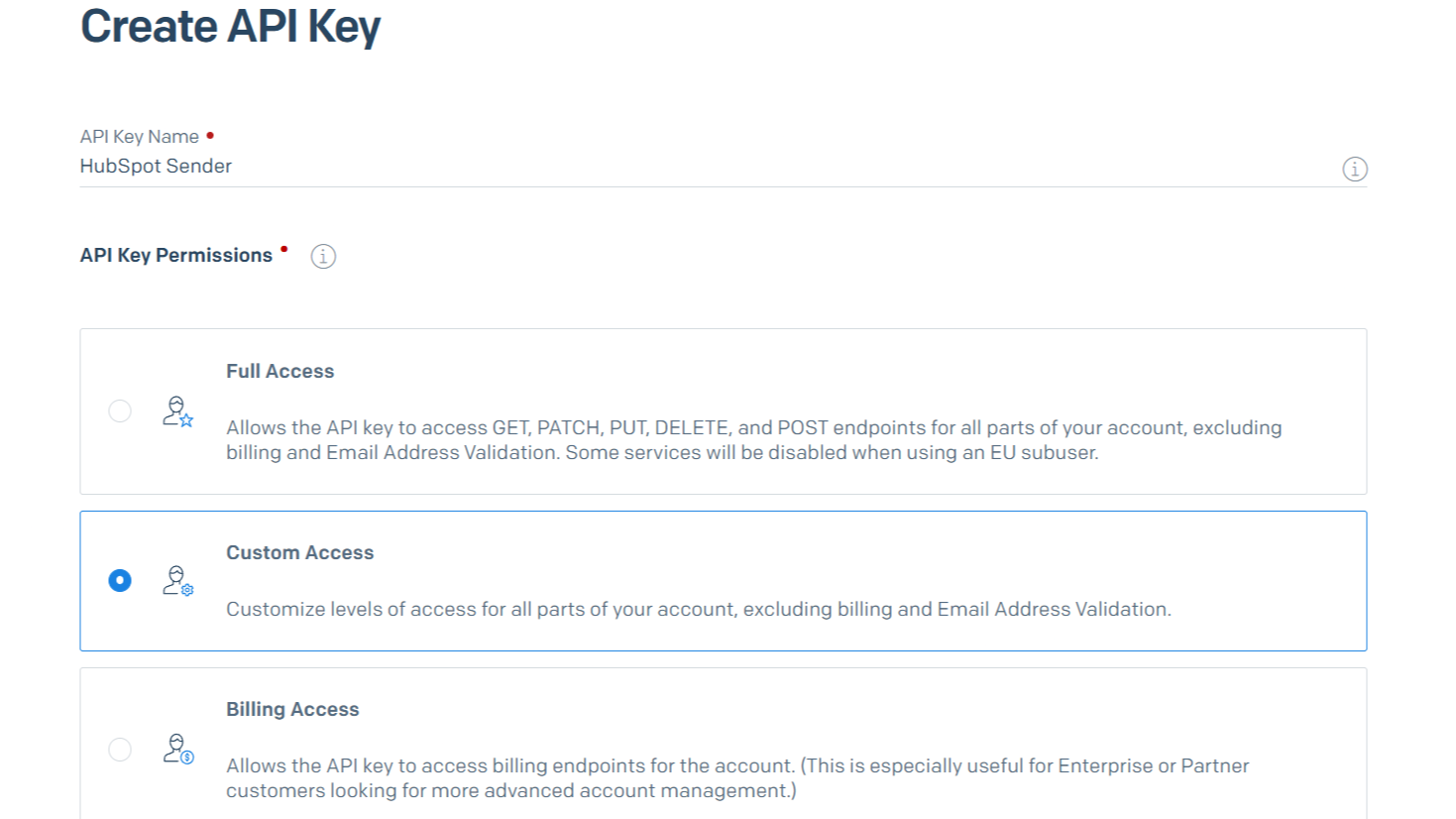Click the Billing Access heading text
Screen dimensions: 1456x819
pyautogui.click(x=292, y=709)
